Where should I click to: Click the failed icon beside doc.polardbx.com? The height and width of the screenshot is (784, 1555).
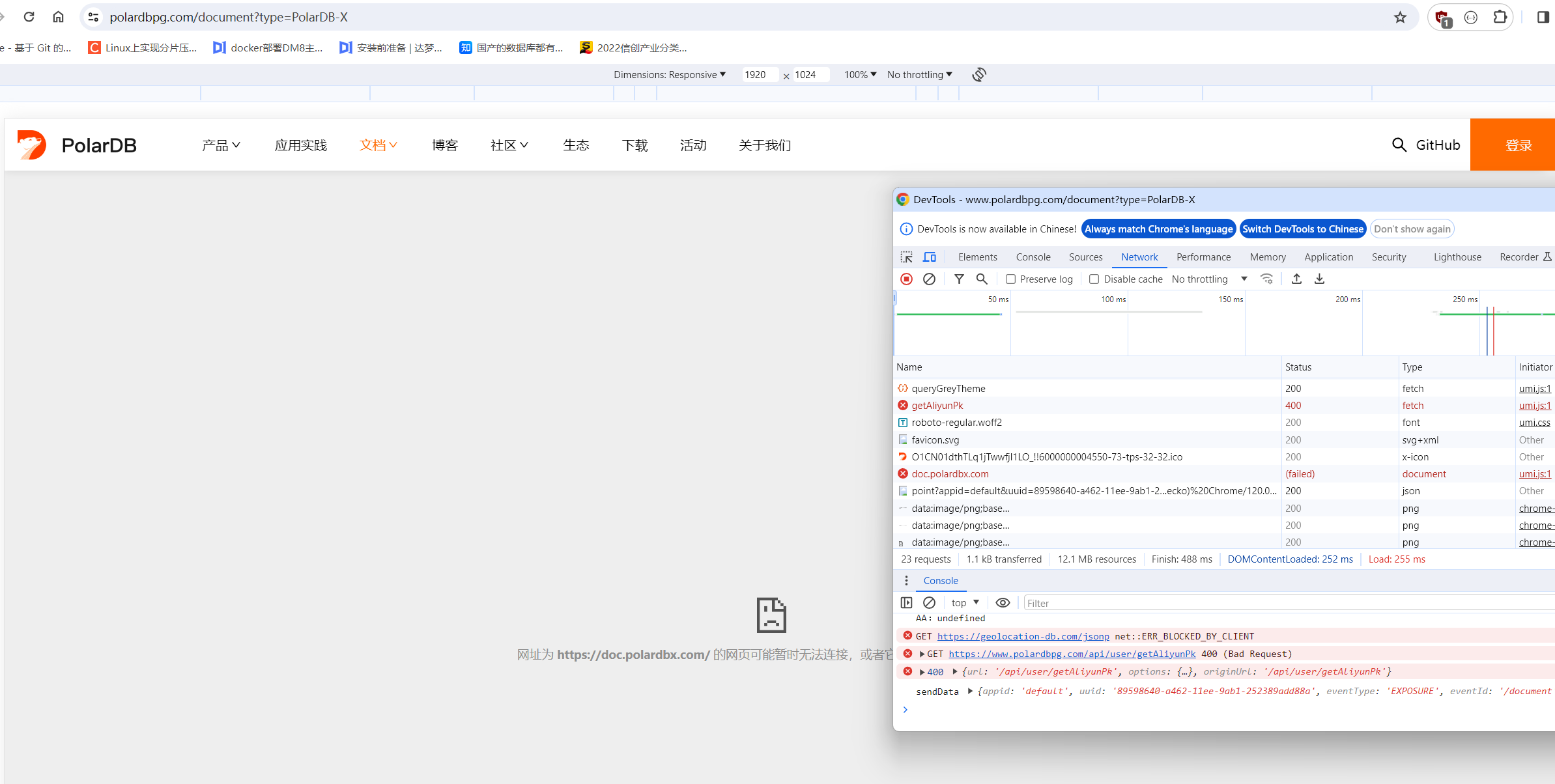903,473
